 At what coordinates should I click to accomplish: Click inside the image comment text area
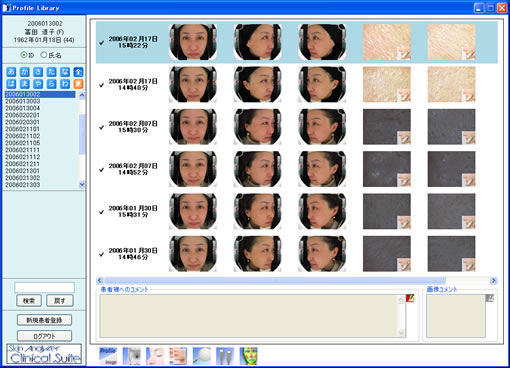456,316
